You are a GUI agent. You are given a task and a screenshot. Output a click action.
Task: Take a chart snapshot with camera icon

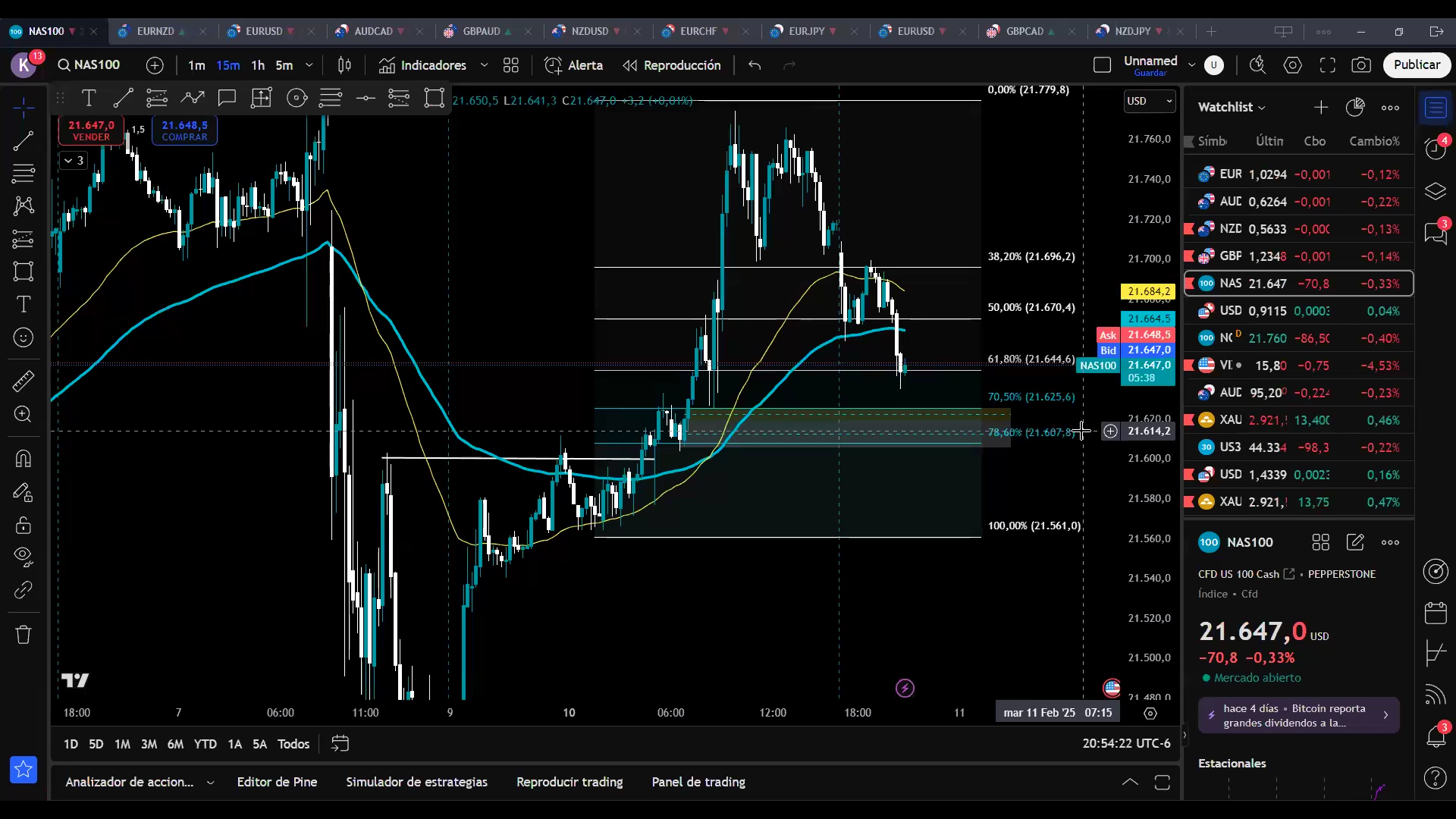(1361, 65)
